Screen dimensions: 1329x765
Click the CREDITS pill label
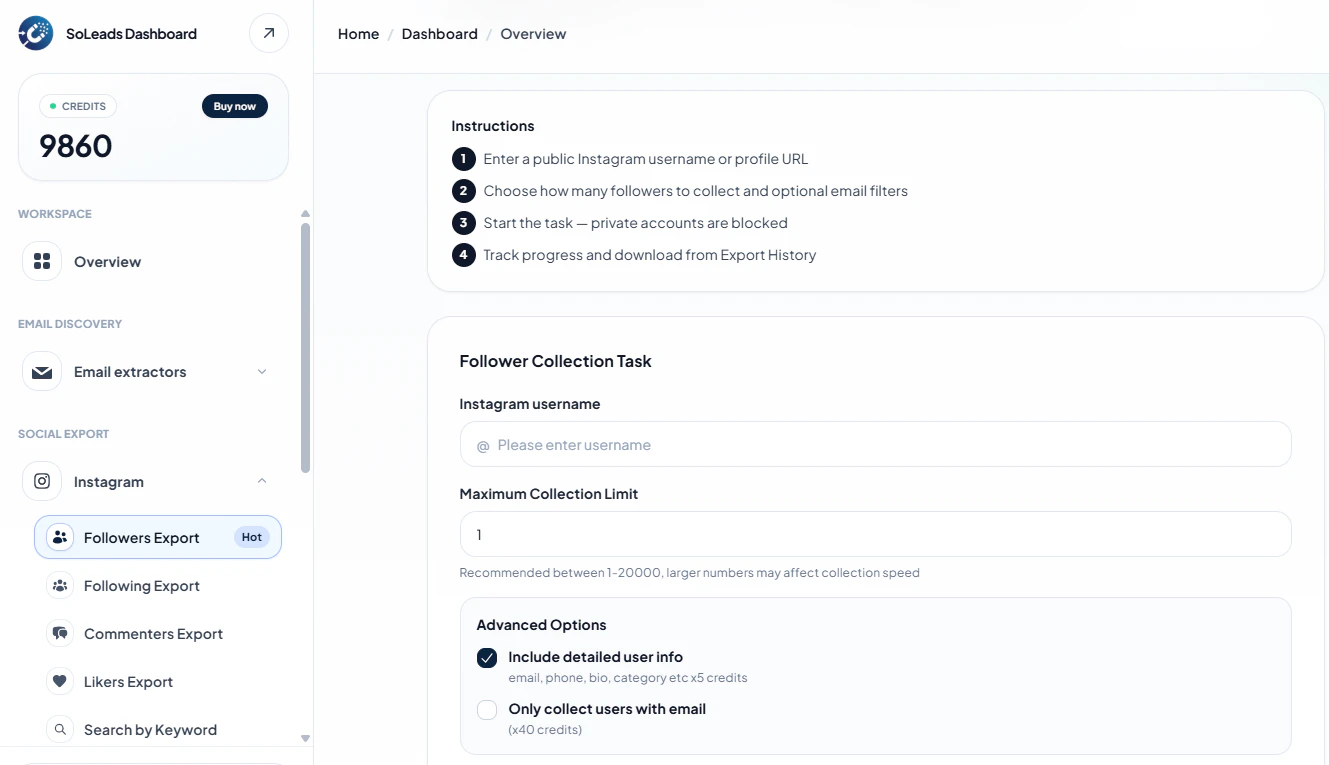(x=78, y=106)
